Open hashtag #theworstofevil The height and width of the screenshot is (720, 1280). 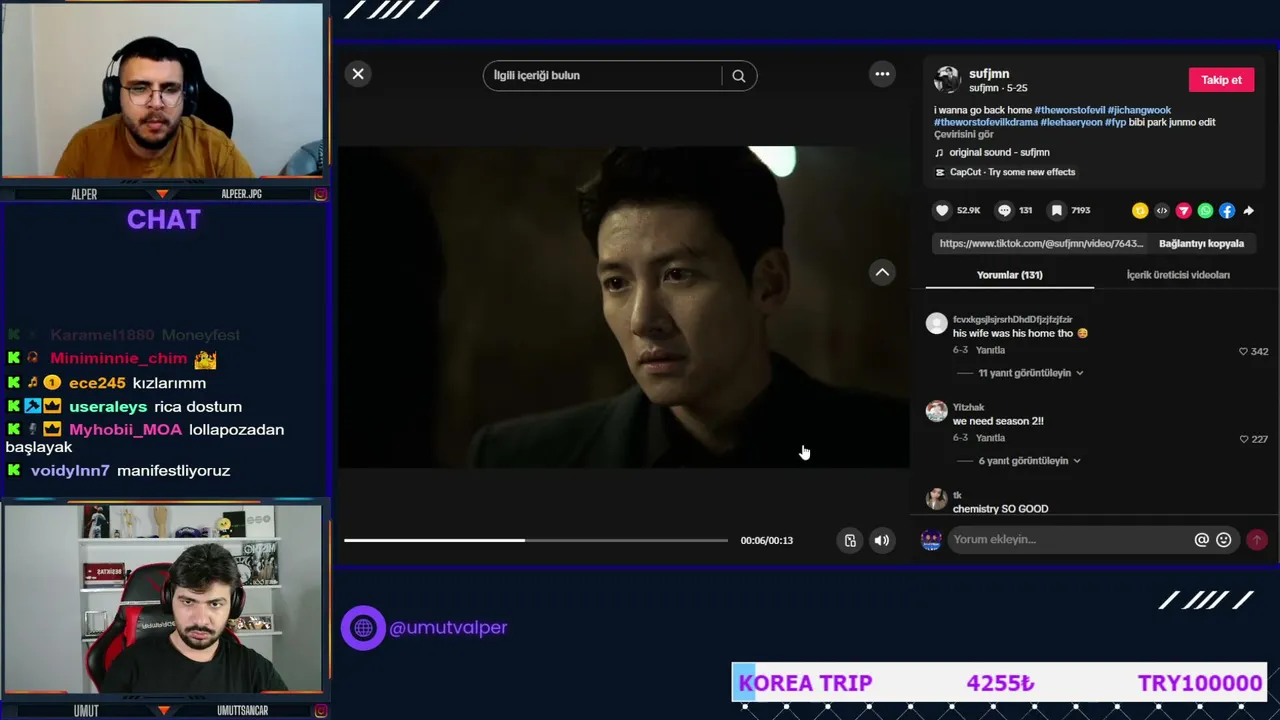tap(1069, 110)
